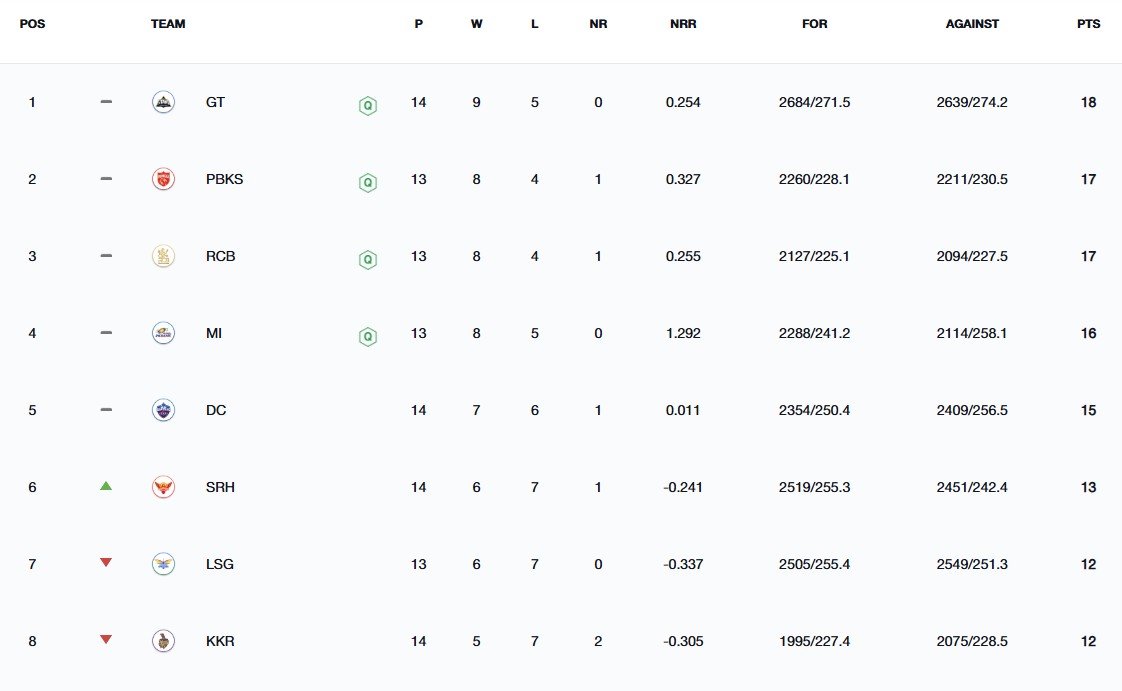
Task: Click the qualified Q badge for MI
Action: (368, 337)
